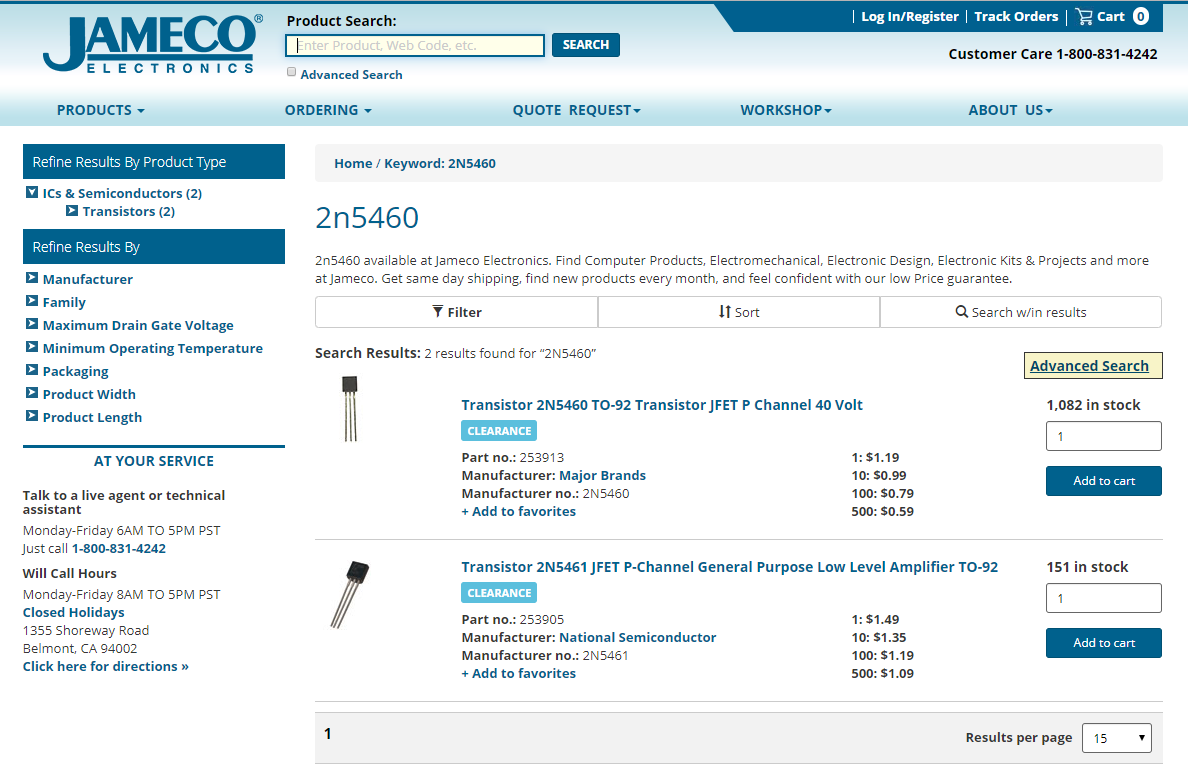
Task: Click the SEARCH button
Action: [586, 45]
